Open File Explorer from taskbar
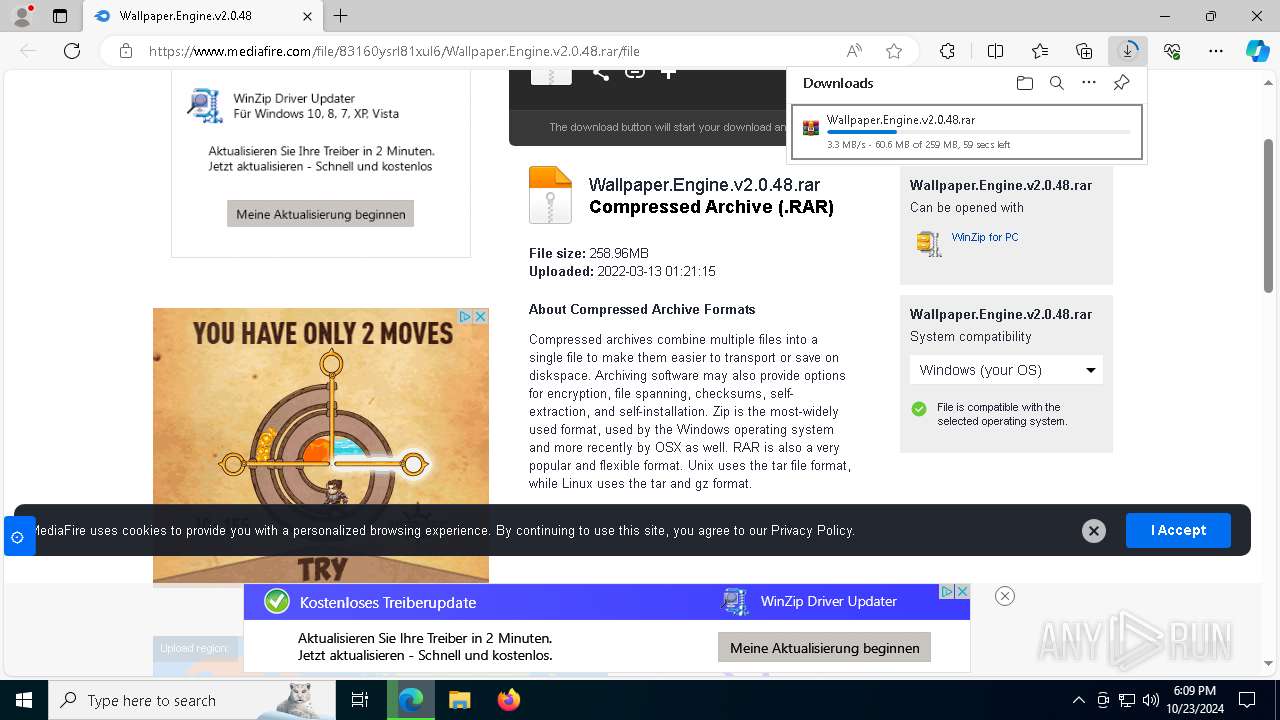This screenshot has width=1280, height=720. tap(459, 700)
